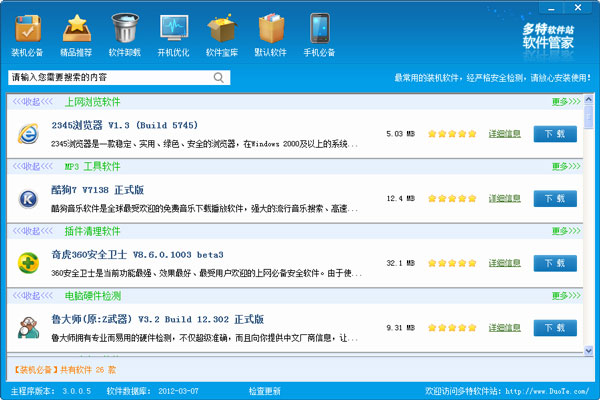Image resolution: width=600 pixels, height=400 pixels.
Task: Open the 精品推荐 star icon
Action: coord(77,28)
